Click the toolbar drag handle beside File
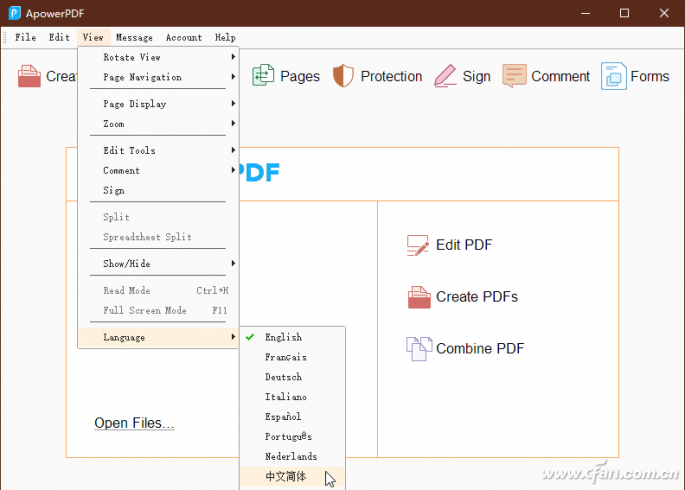685x490 pixels. [x=5, y=38]
